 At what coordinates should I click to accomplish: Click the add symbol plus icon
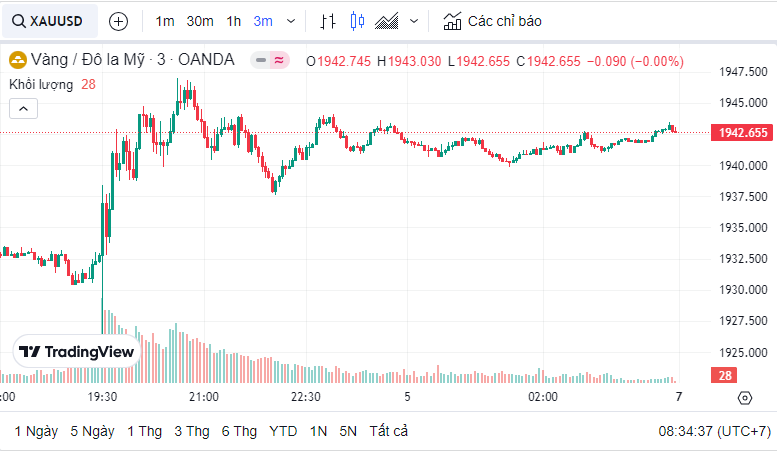(x=118, y=21)
